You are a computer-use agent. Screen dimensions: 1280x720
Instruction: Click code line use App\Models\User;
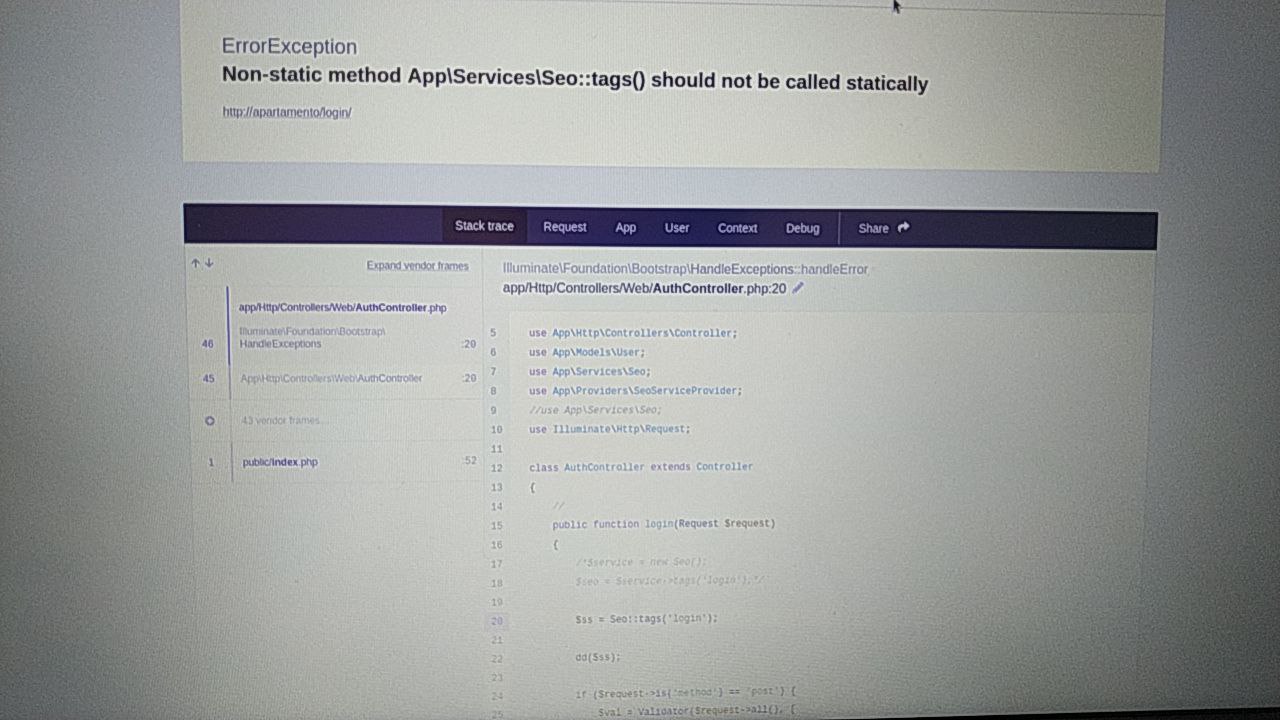(x=587, y=352)
